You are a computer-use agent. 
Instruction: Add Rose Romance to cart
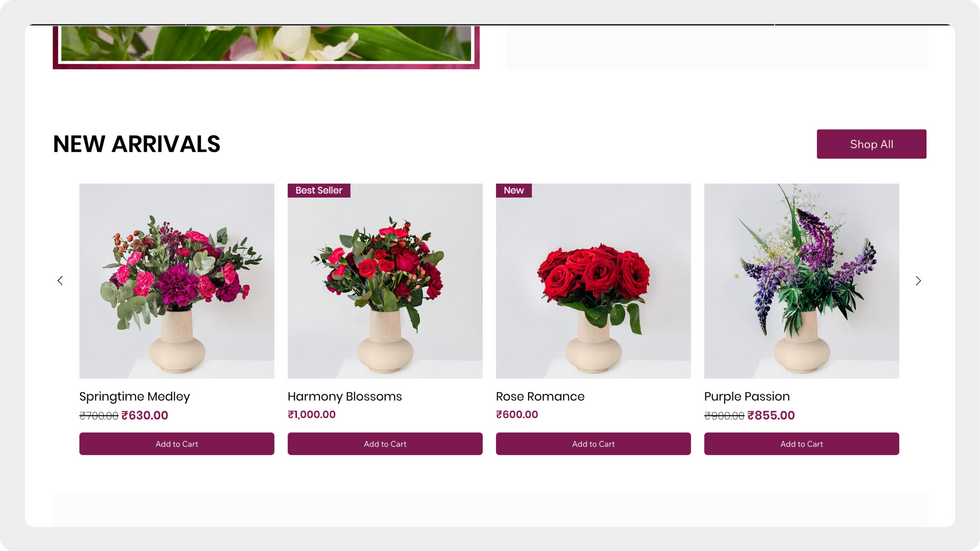click(593, 444)
